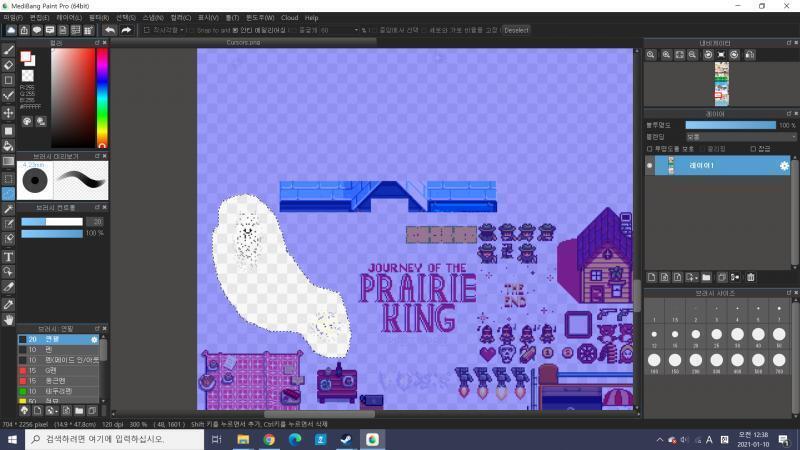800x450 pixels.
Task: Open the 필터(R) Filter menu
Action: coord(99,18)
